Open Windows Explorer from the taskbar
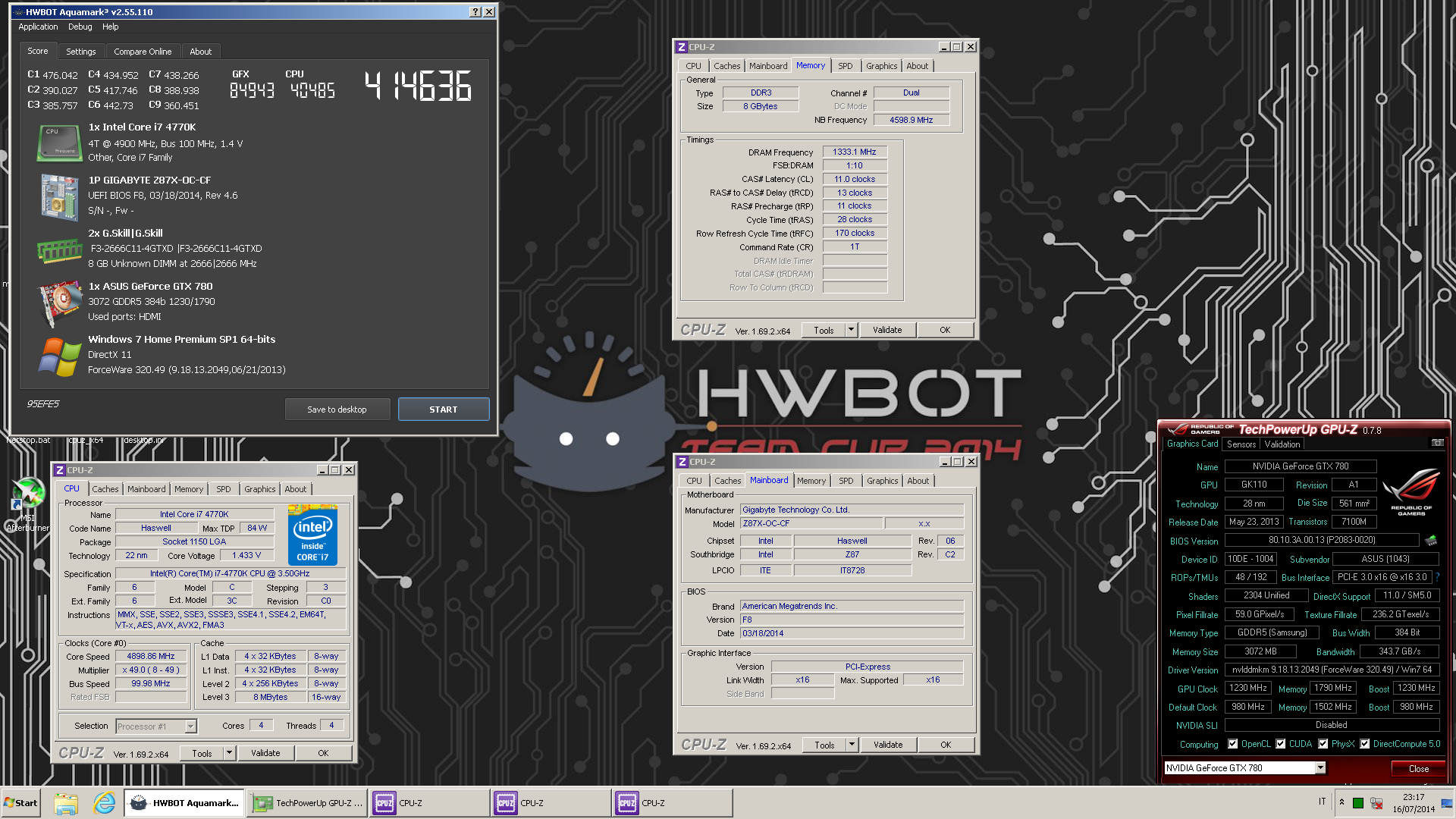The width and height of the screenshot is (1456, 819). (66, 803)
